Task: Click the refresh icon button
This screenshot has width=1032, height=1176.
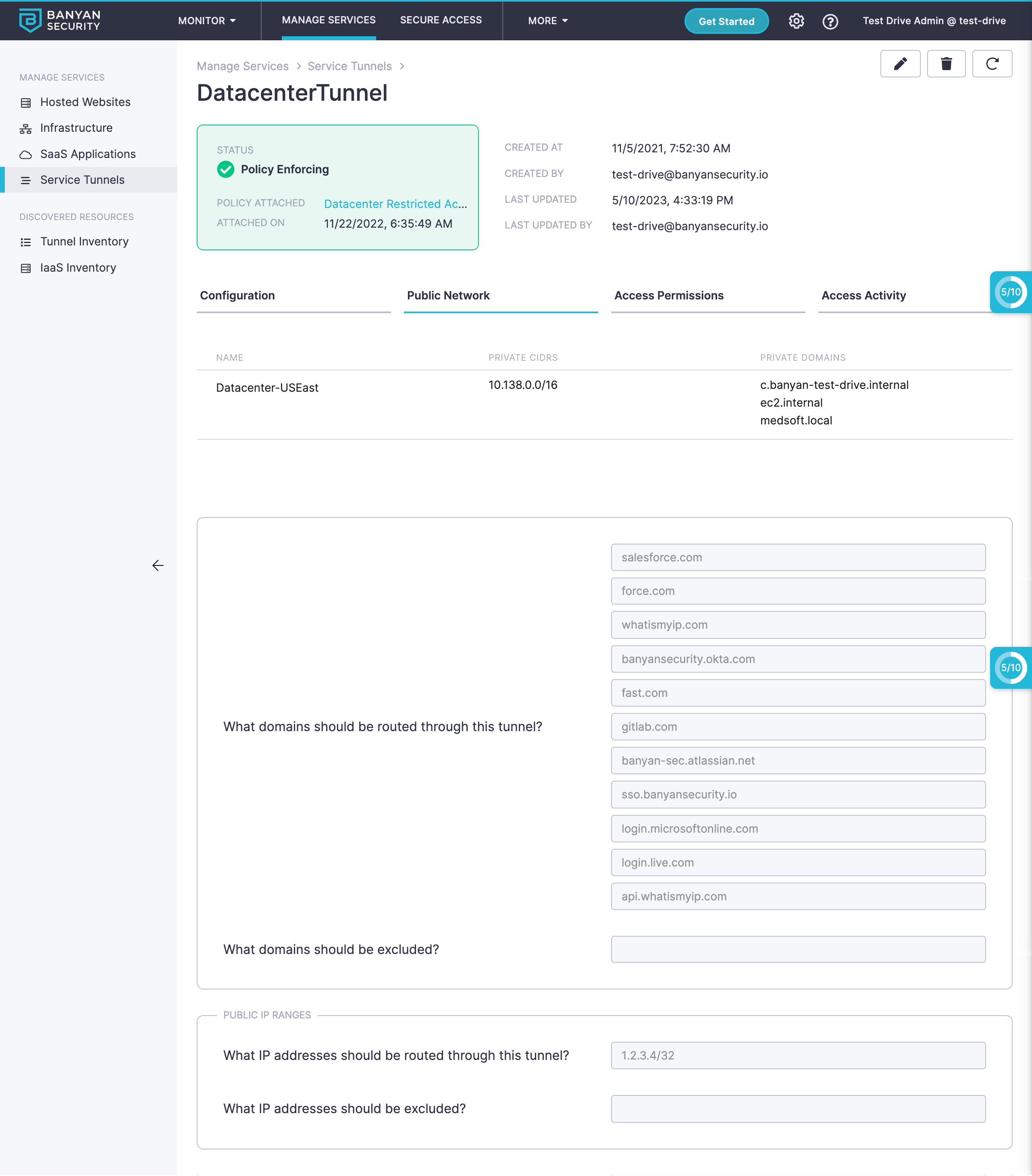Action: click(992, 64)
